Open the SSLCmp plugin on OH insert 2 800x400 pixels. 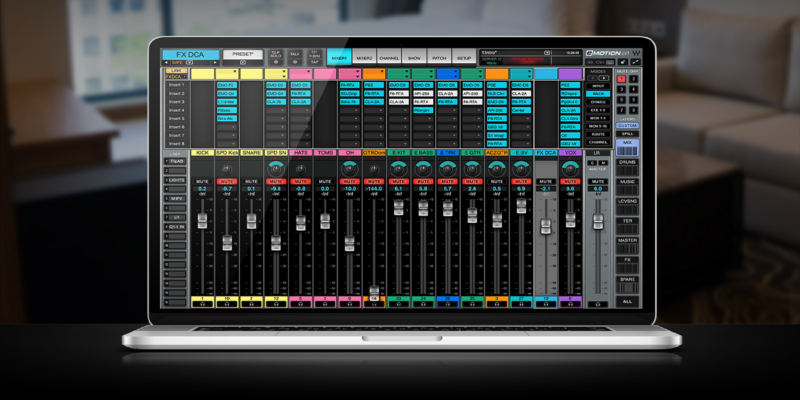click(x=349, y=93)
